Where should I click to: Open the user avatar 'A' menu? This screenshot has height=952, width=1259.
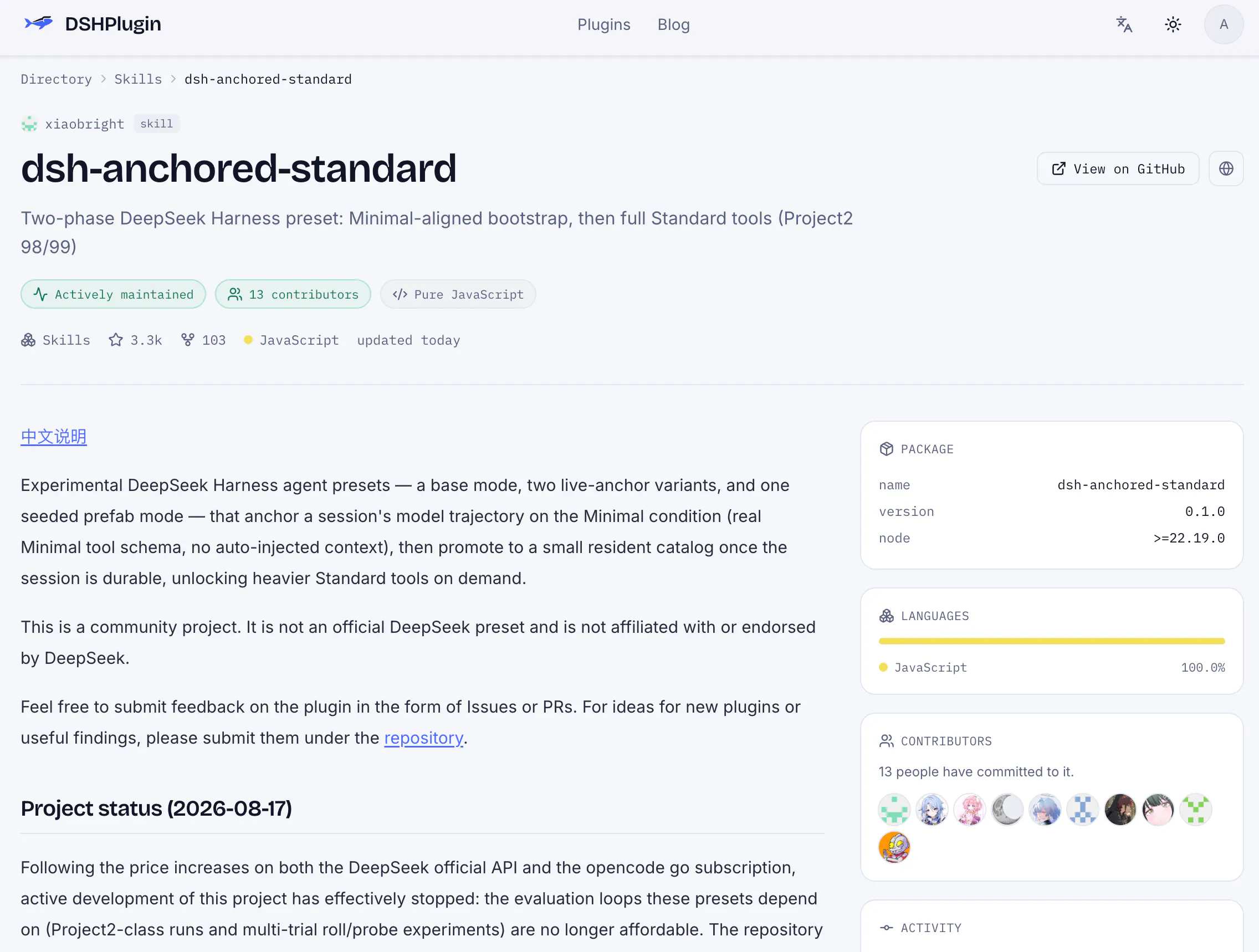1224,24
